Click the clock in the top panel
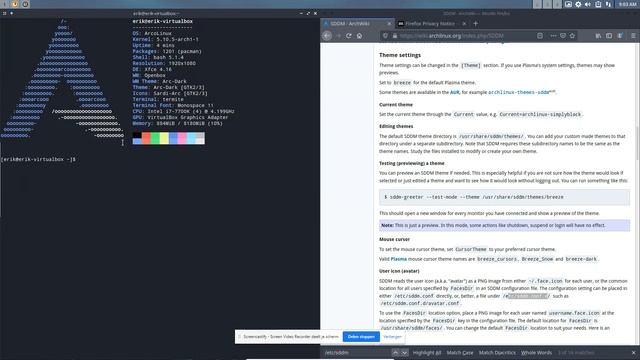This screenshot has width=640, height=360. tap(627, 4)
